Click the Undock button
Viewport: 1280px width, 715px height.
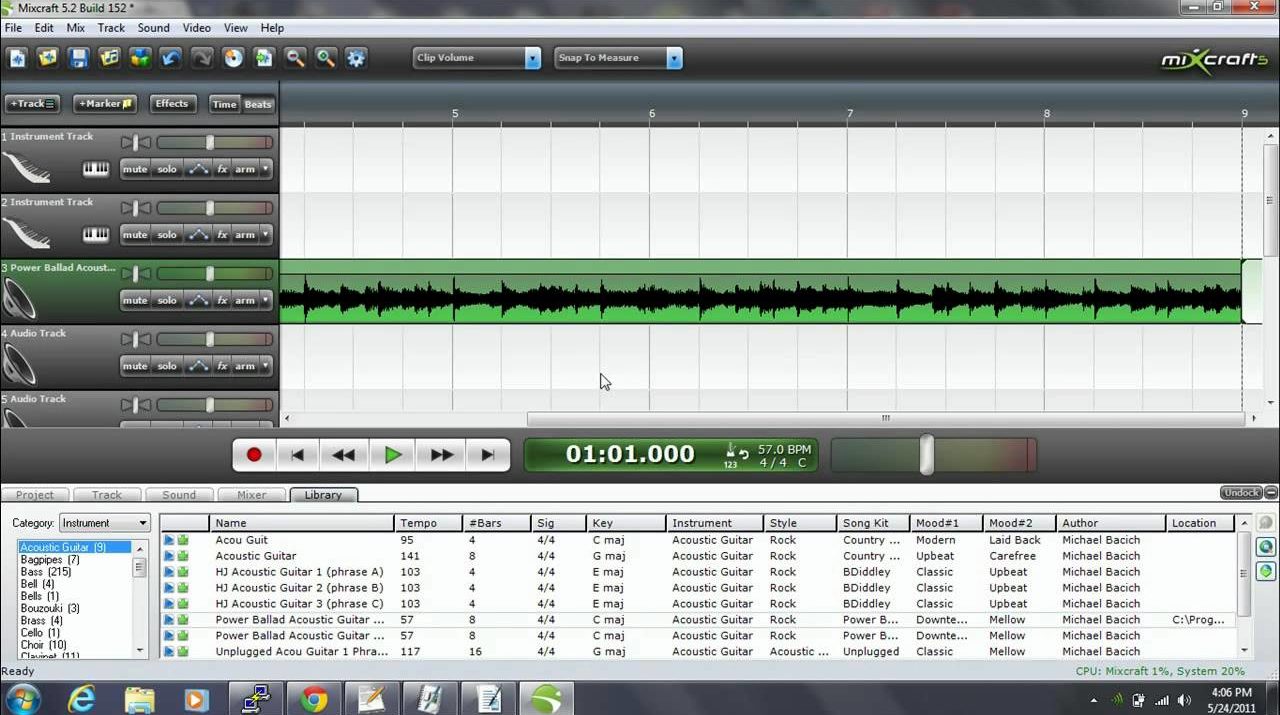tap(1240, 493)
